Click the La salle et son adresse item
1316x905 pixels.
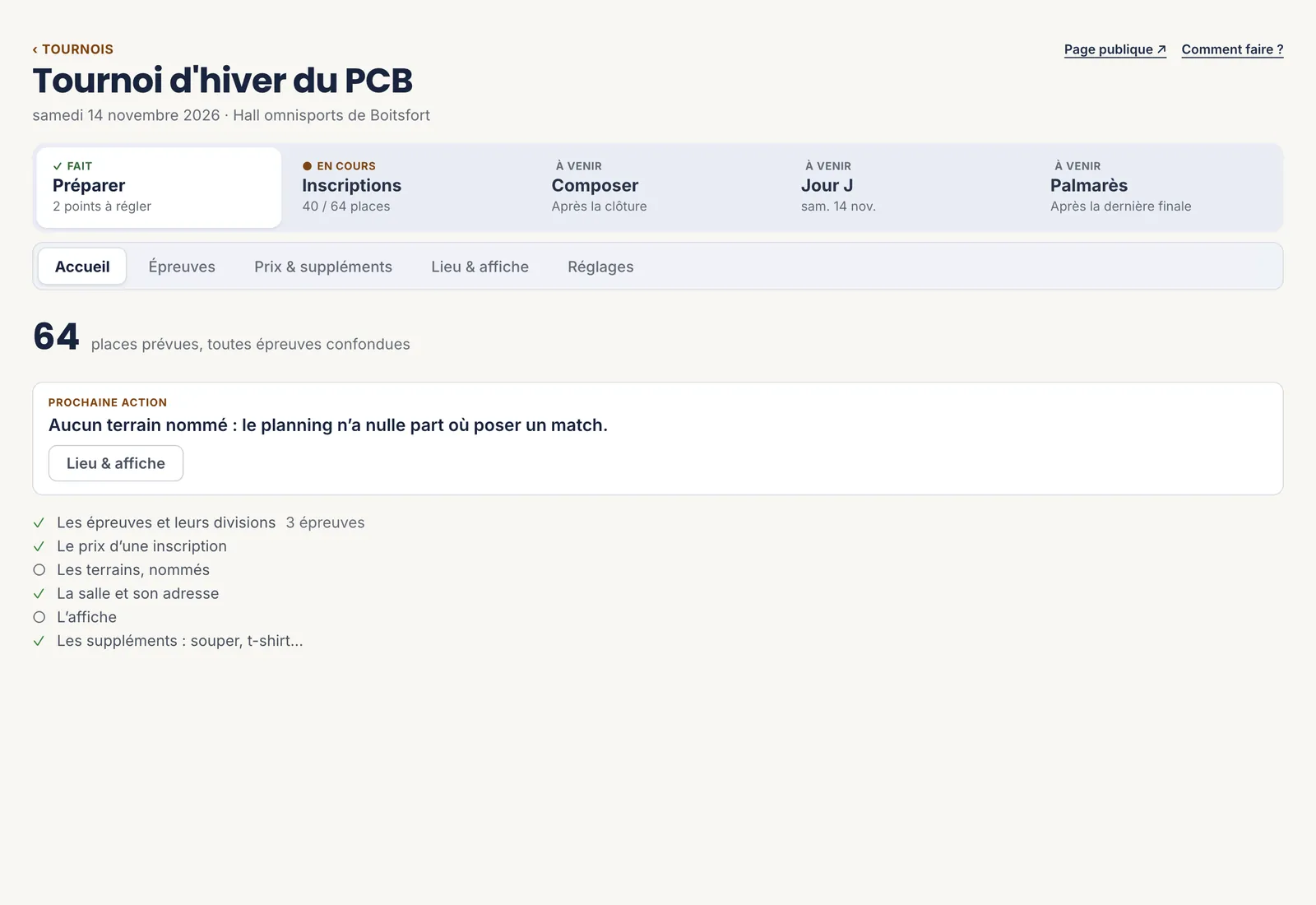click(138, 593)
